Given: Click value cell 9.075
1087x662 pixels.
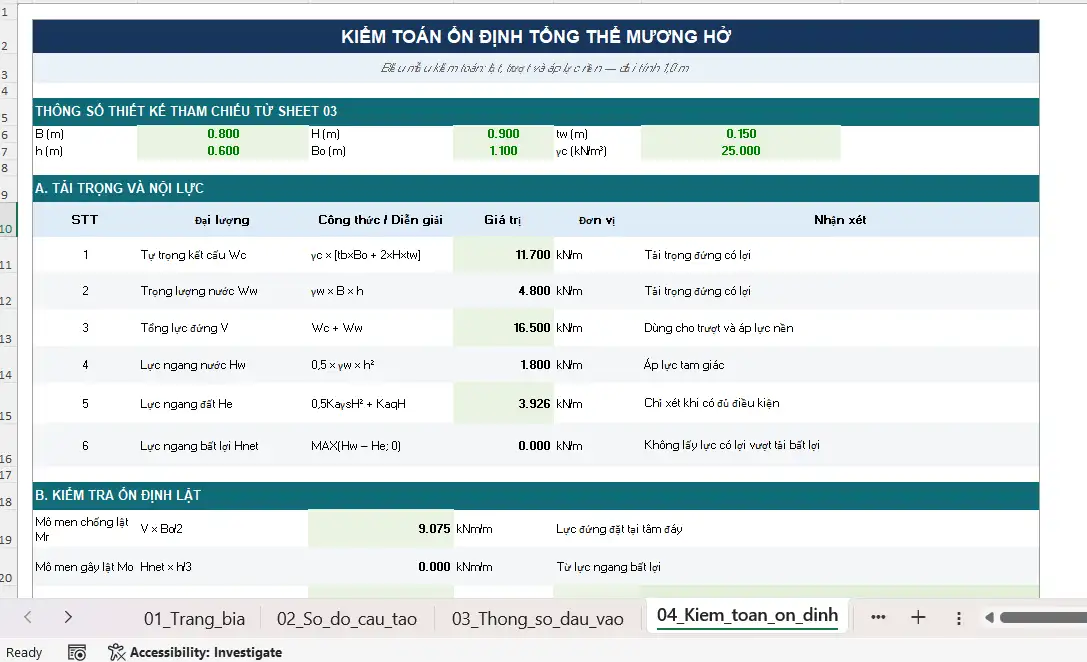Looking at the screenshot, I should tap(381, 529).
